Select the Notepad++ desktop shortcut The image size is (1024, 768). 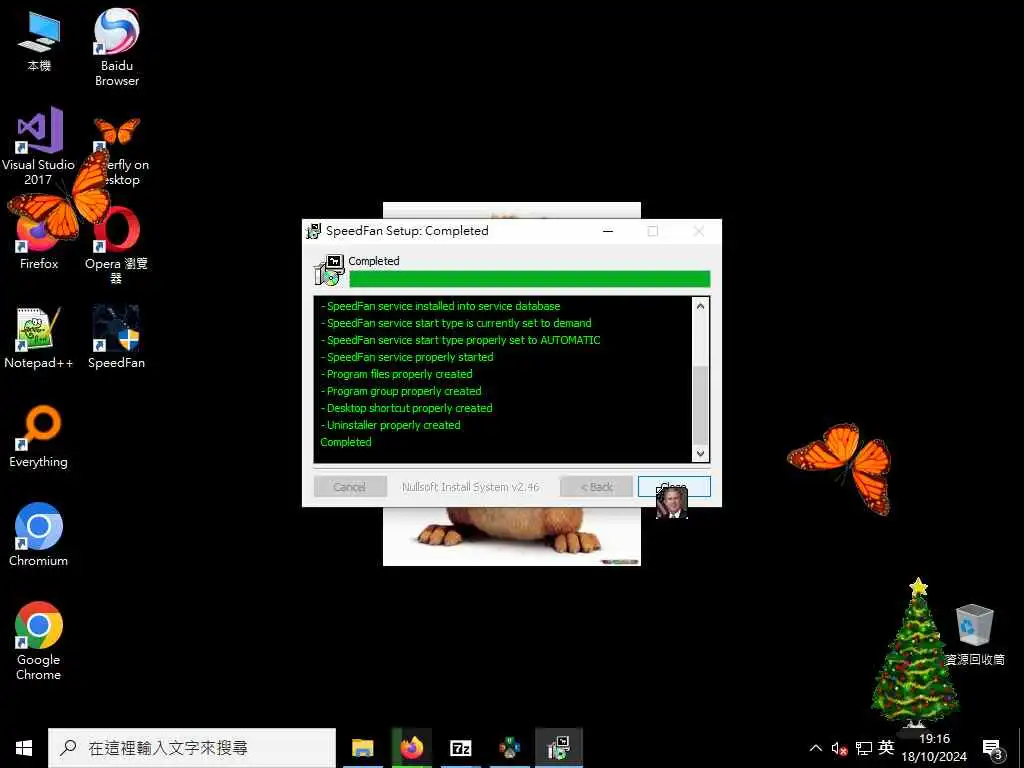click(39, 338)
